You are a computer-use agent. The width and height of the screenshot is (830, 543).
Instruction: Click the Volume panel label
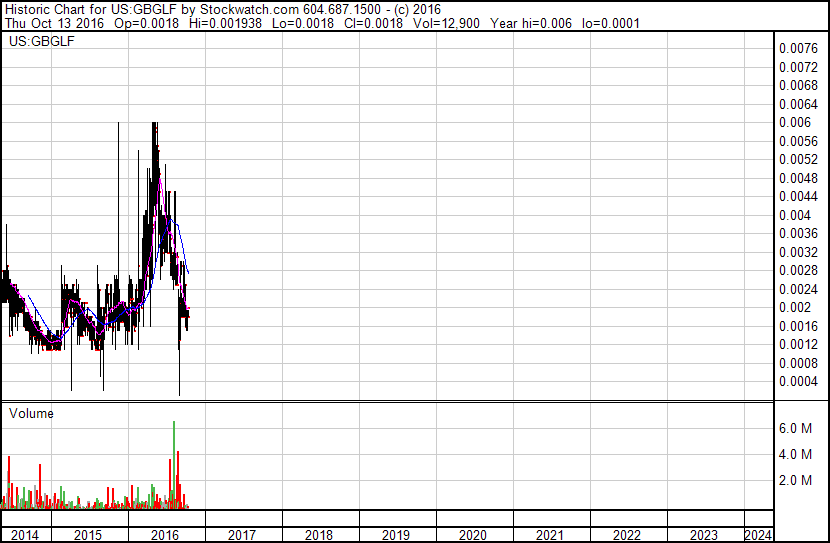(x=31, y=413)
